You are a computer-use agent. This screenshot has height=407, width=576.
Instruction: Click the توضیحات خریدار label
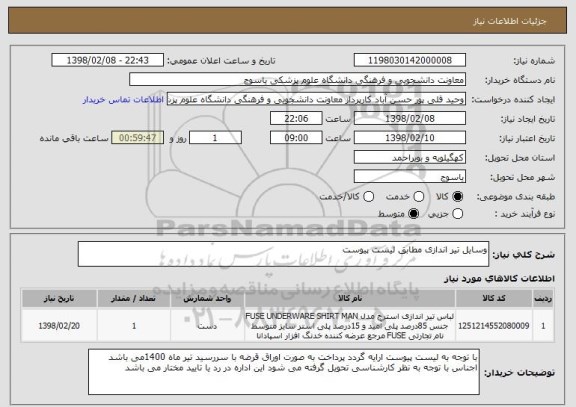[519, 373]
